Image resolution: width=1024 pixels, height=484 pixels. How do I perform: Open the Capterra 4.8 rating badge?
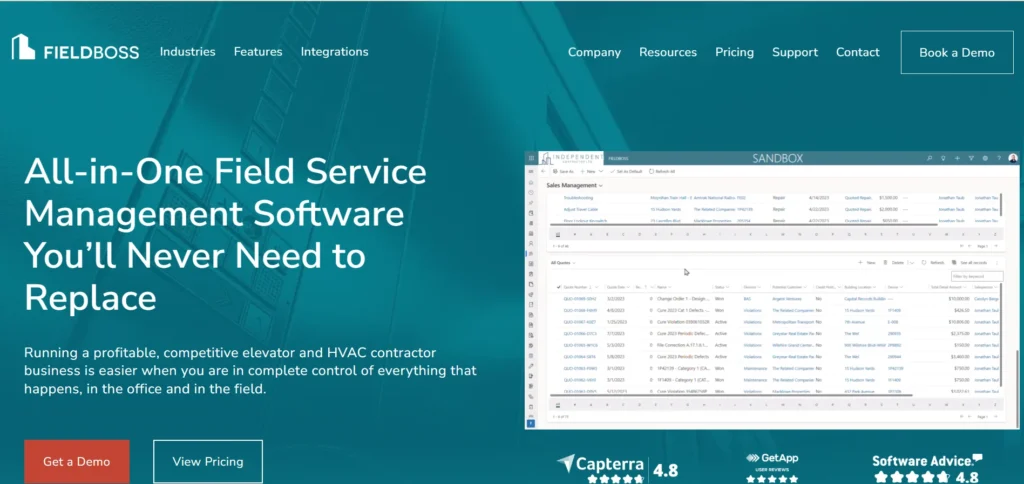coord(618,468)
